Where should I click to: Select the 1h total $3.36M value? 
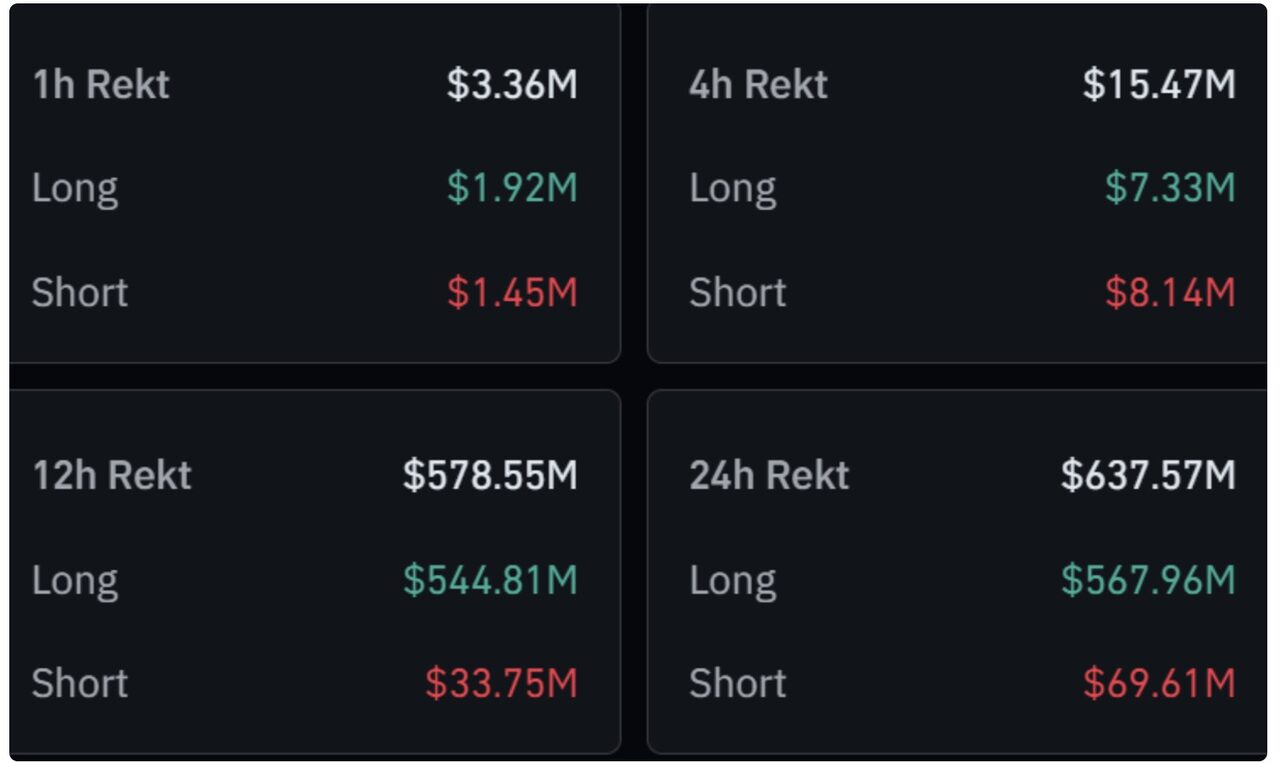[x=512, y=85]
